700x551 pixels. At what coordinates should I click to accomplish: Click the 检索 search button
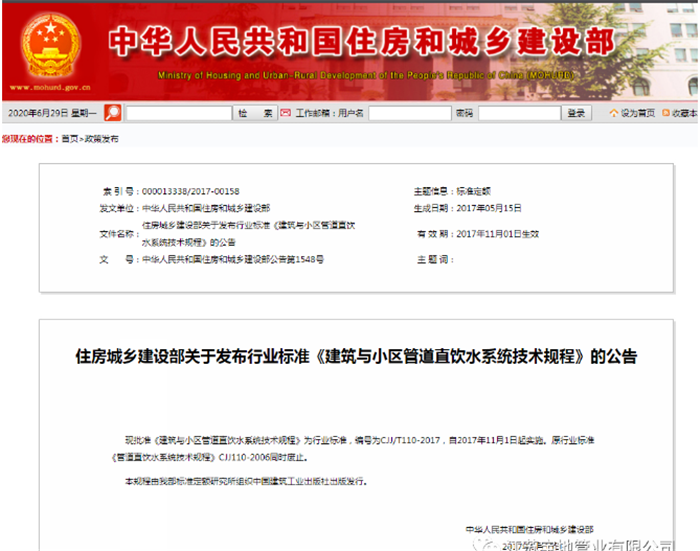tap(255, 113)
